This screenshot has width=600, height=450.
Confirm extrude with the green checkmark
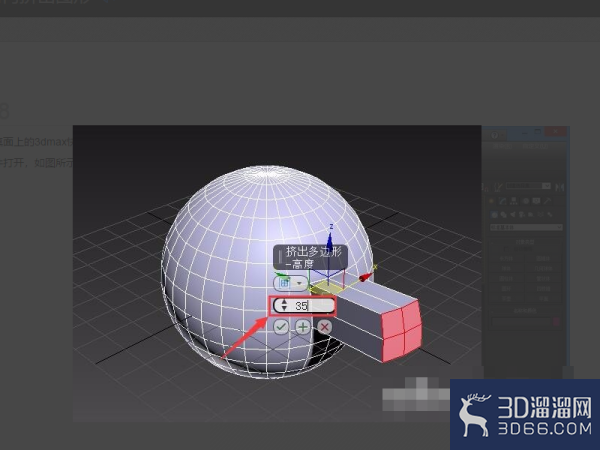tap(281, 327)
